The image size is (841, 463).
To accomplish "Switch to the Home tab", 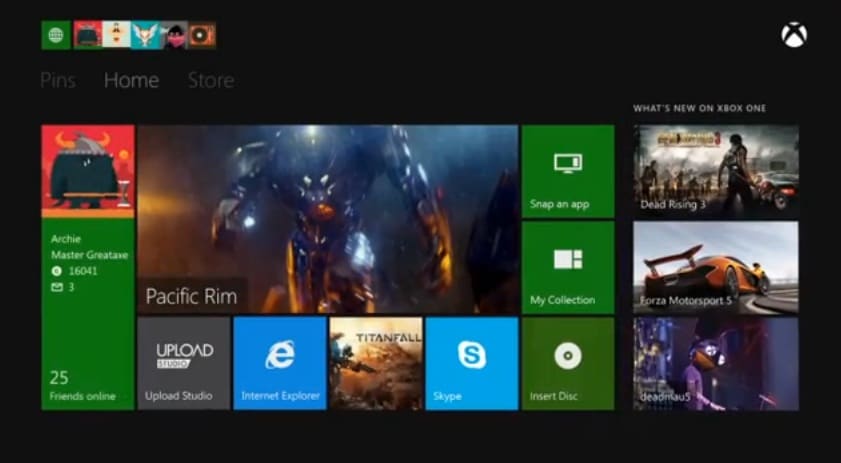I will 131,80.
